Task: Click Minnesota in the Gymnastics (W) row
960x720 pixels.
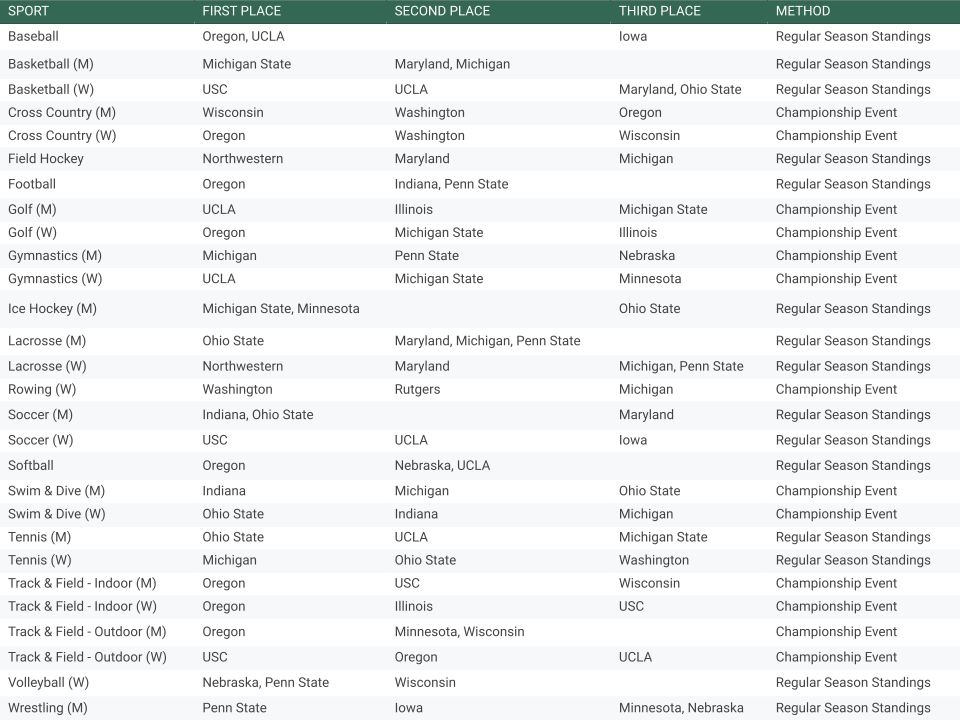Action: pos(650,279)
